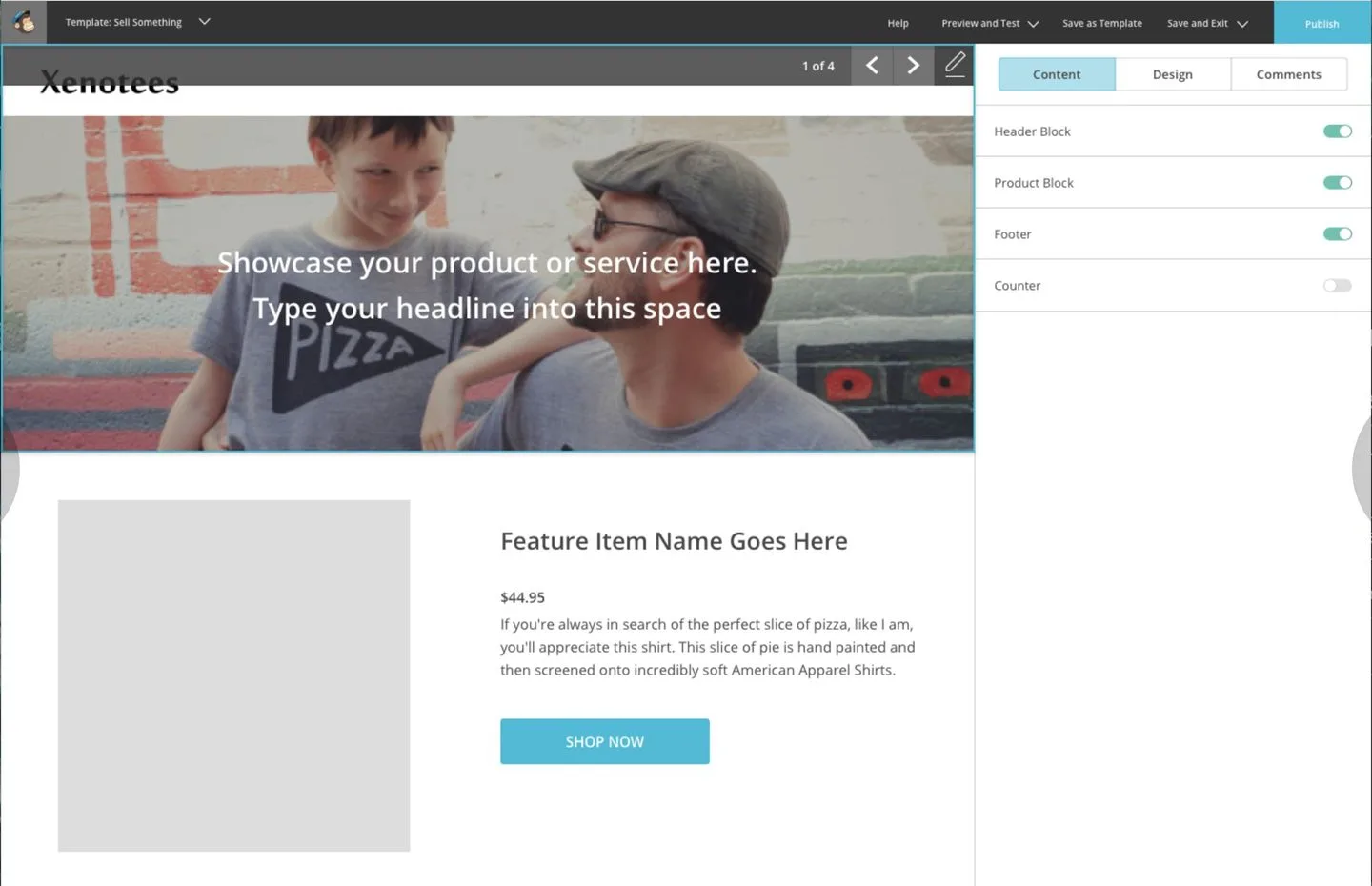Select the Content tab

point(1056,73)
